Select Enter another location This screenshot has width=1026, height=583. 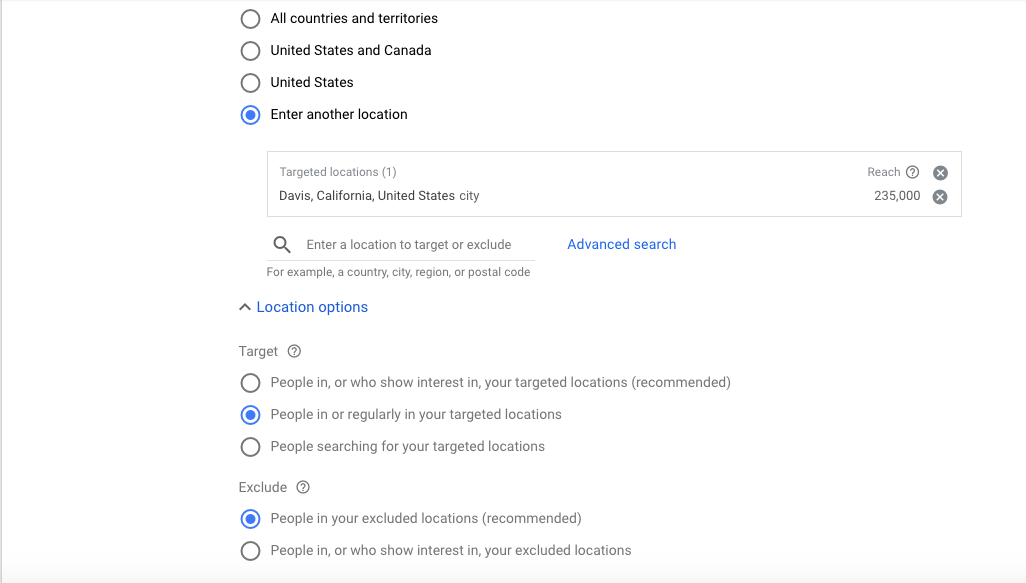(250, 114)
